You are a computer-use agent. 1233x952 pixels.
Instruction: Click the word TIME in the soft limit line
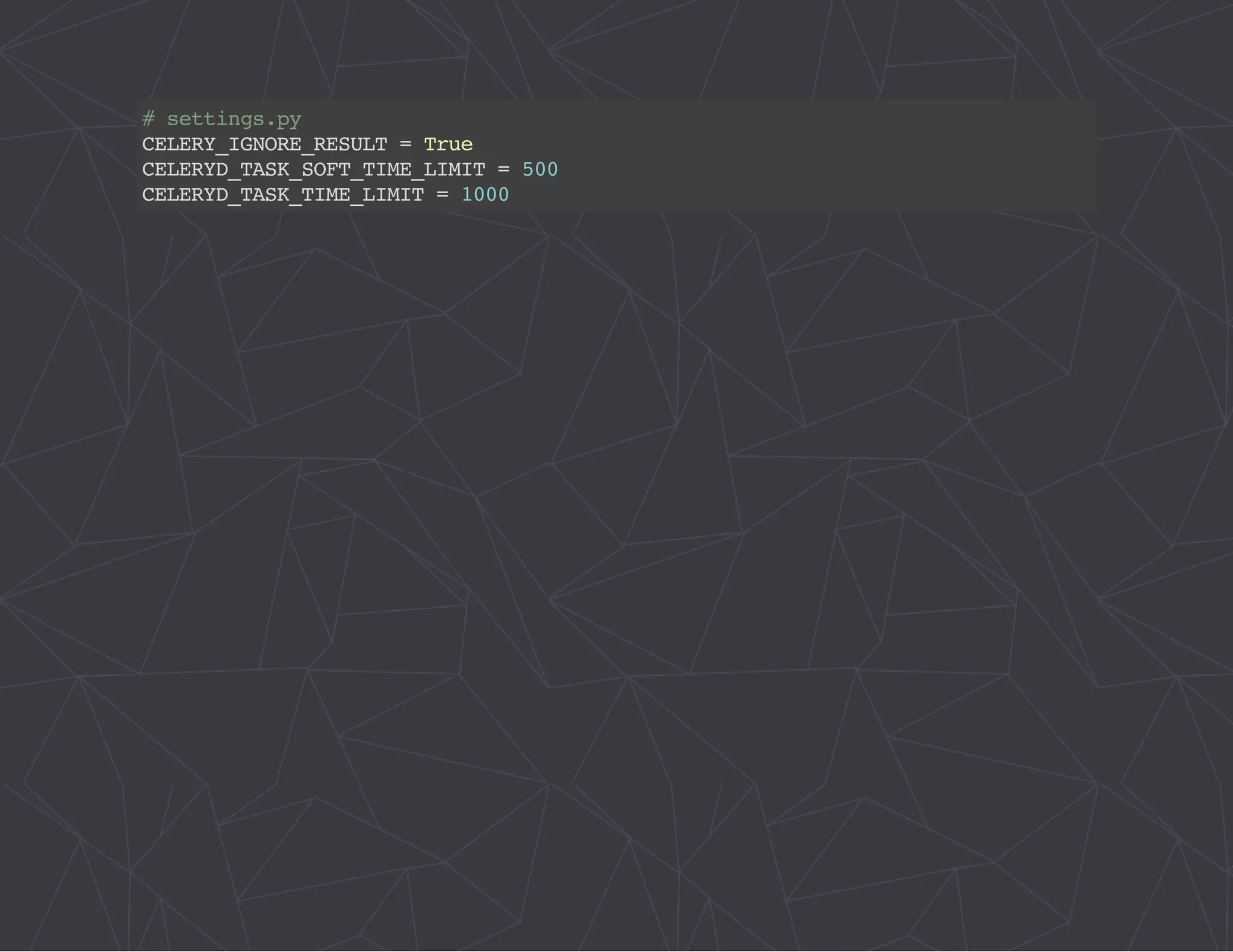(387, 170)
